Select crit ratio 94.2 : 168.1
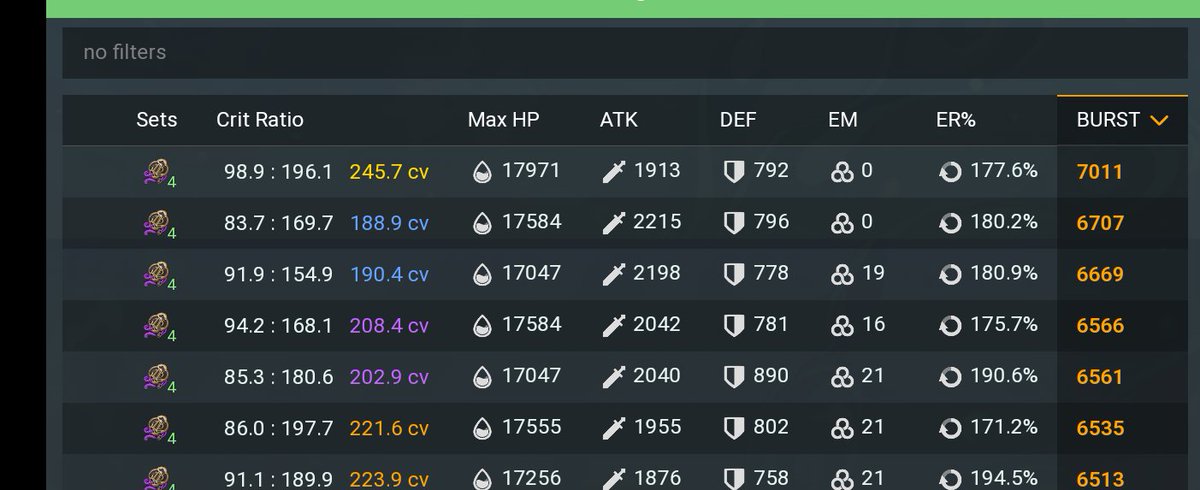Image resolution: width=1200 pixels, height=490 pixels. tap(278, 326)
